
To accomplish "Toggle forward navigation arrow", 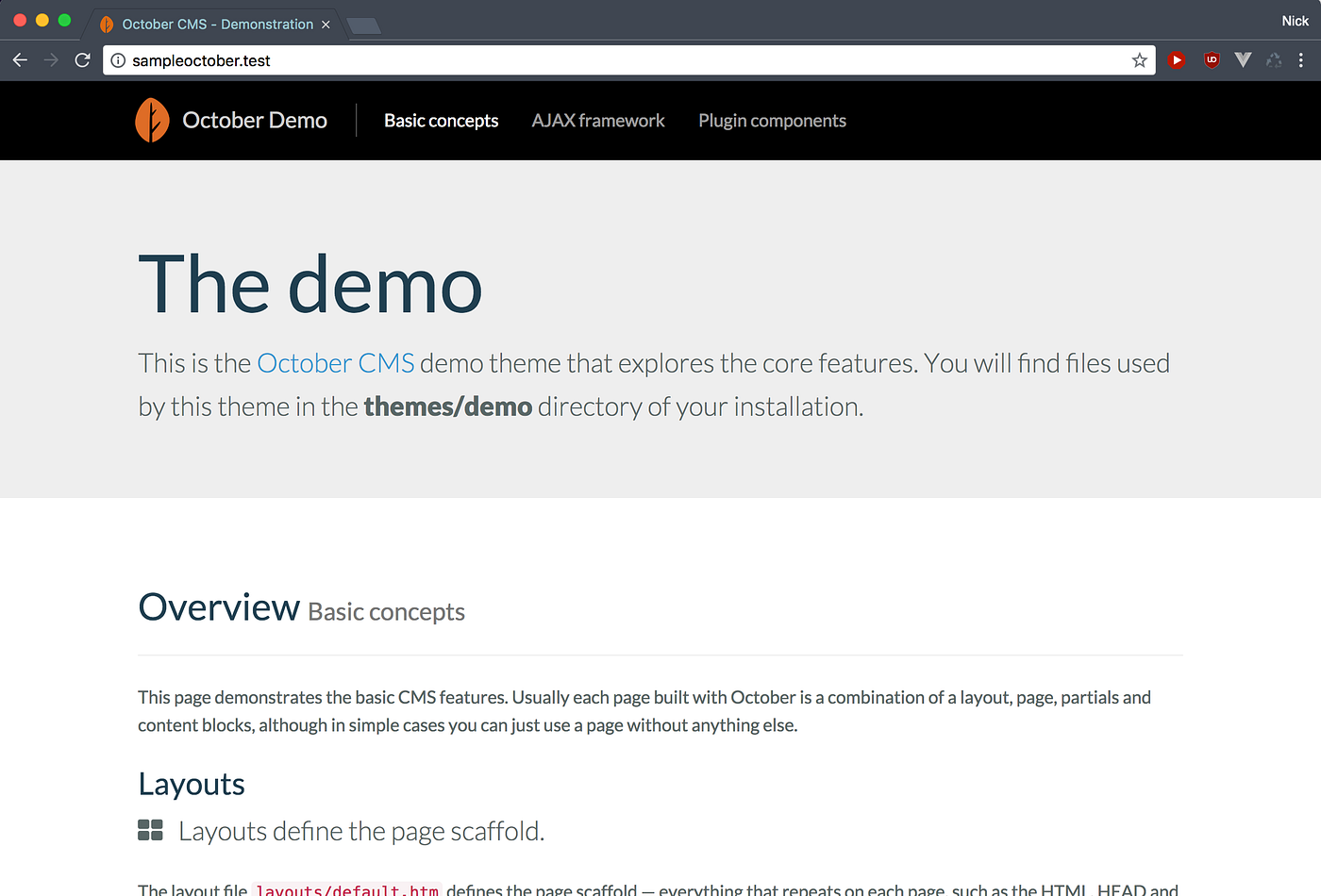I will tap(51, 59).
